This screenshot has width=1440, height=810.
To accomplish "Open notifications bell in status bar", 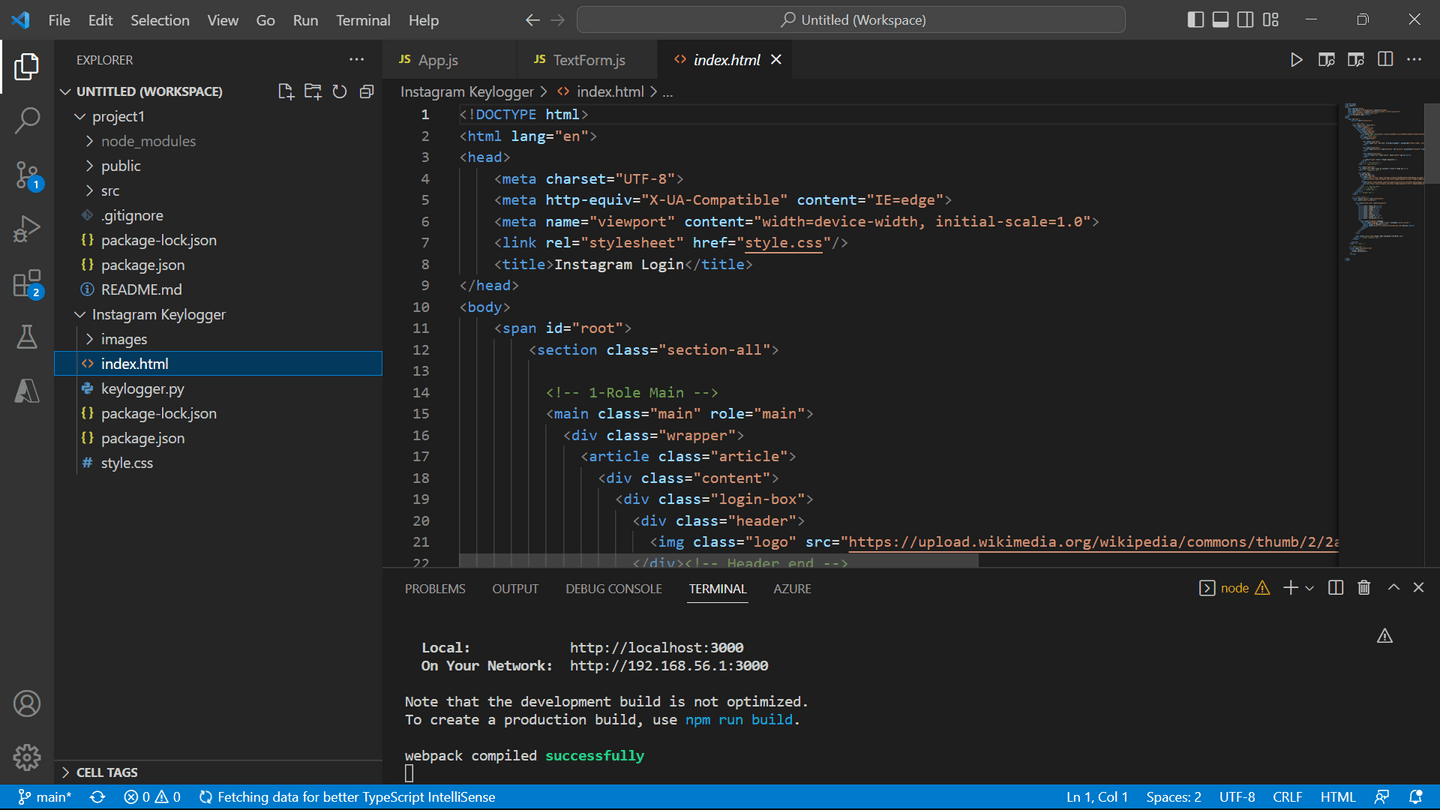I will coord(1416,797).
